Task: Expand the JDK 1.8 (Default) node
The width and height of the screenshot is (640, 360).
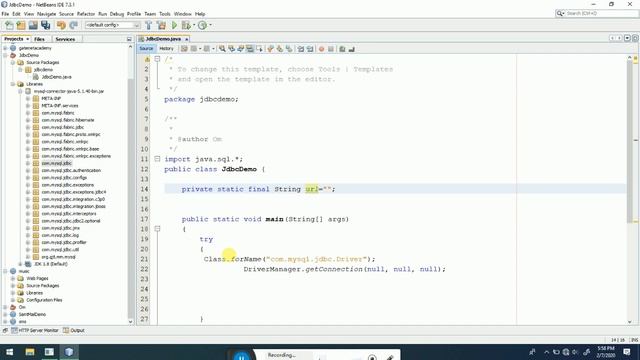Action: point(20,264)
